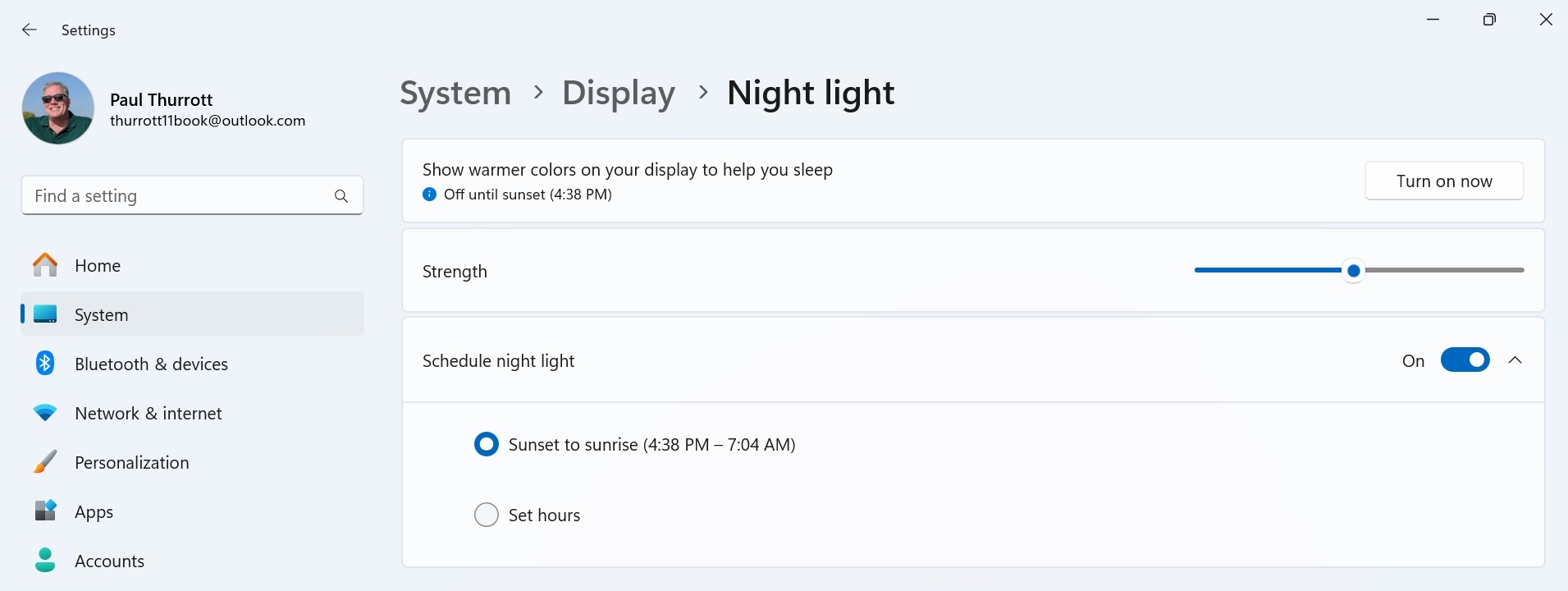The image size is (1568, 591).
Task: Click the Personalization paintbrush icon
Action: click(x=45, y=462)
